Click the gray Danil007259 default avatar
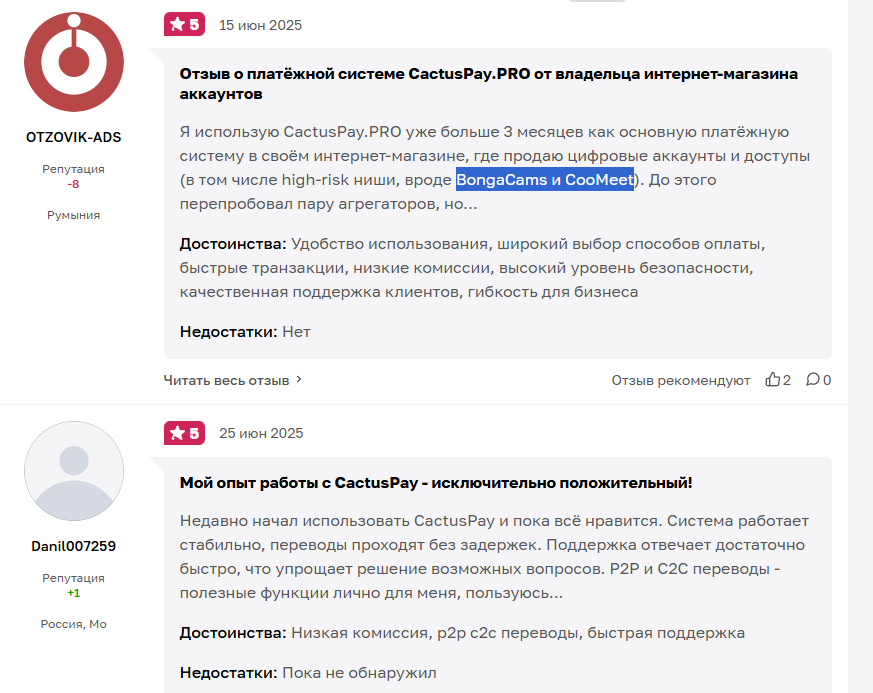This screenshot has height=693, width=873. [x=73, y=471]
